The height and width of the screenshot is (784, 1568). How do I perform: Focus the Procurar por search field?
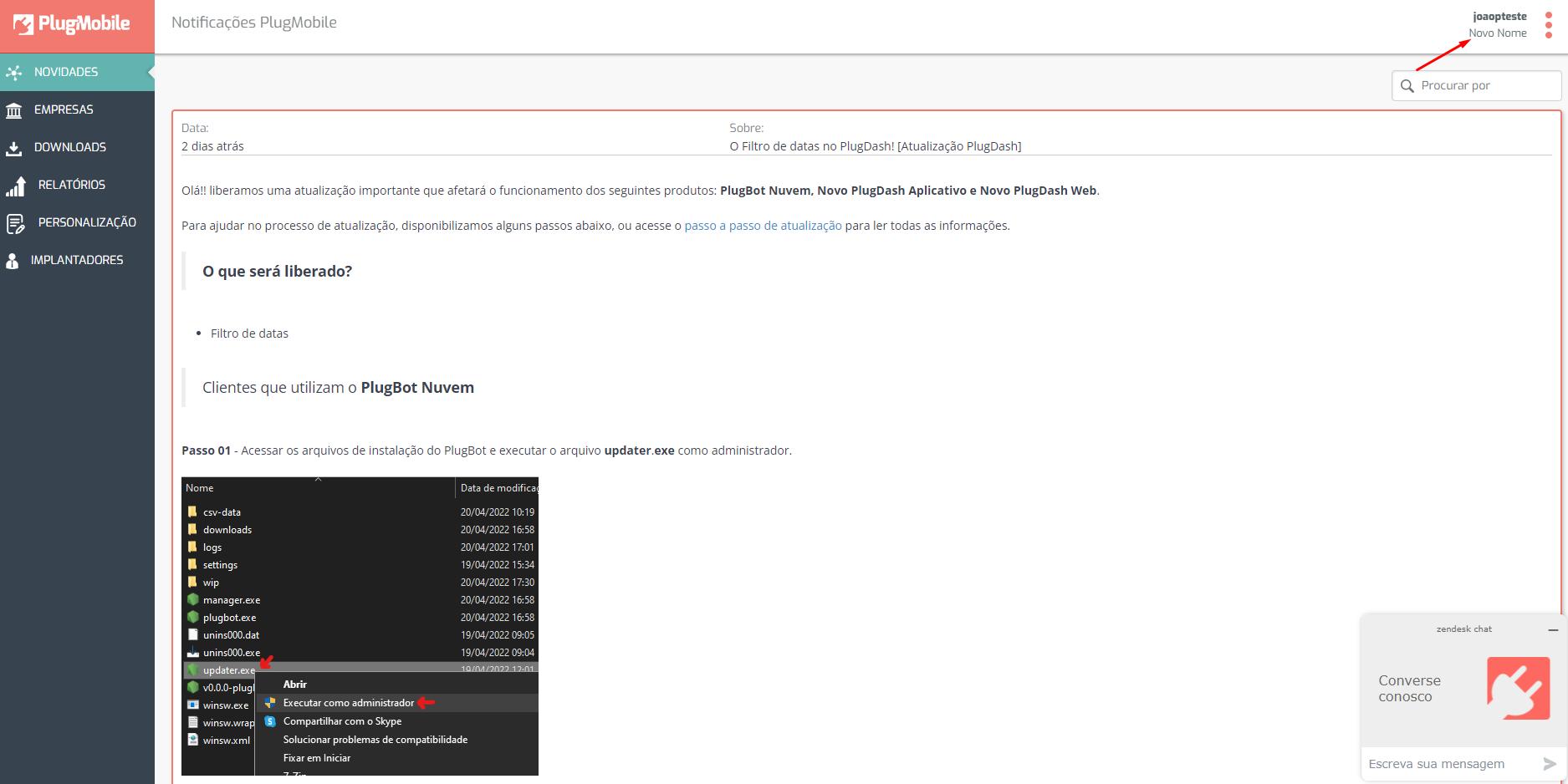pyautogui.click(x=1477, y=85)
